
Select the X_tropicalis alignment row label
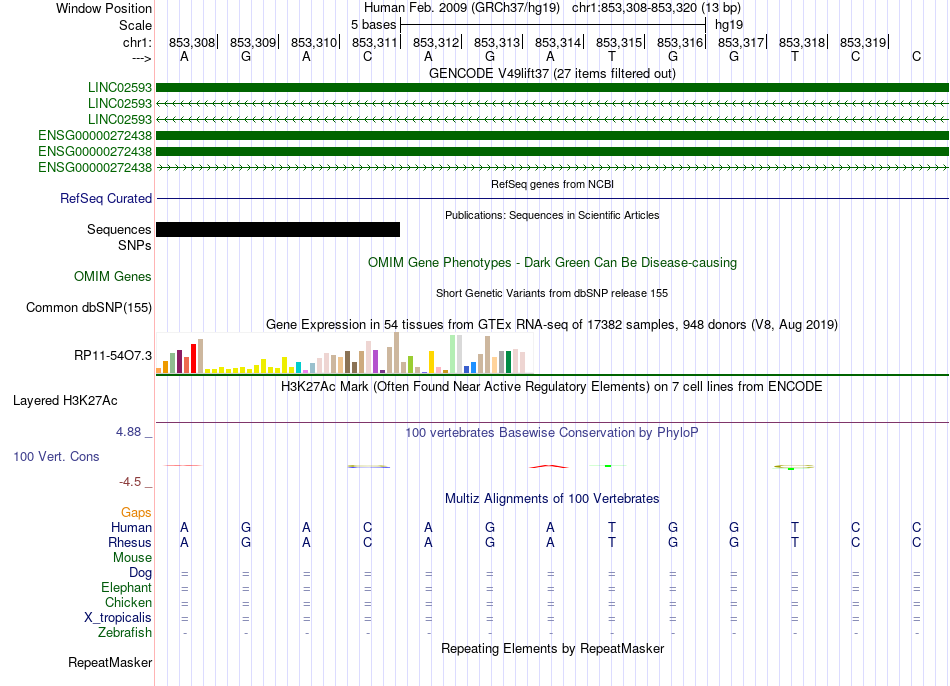tap(118, 618)
